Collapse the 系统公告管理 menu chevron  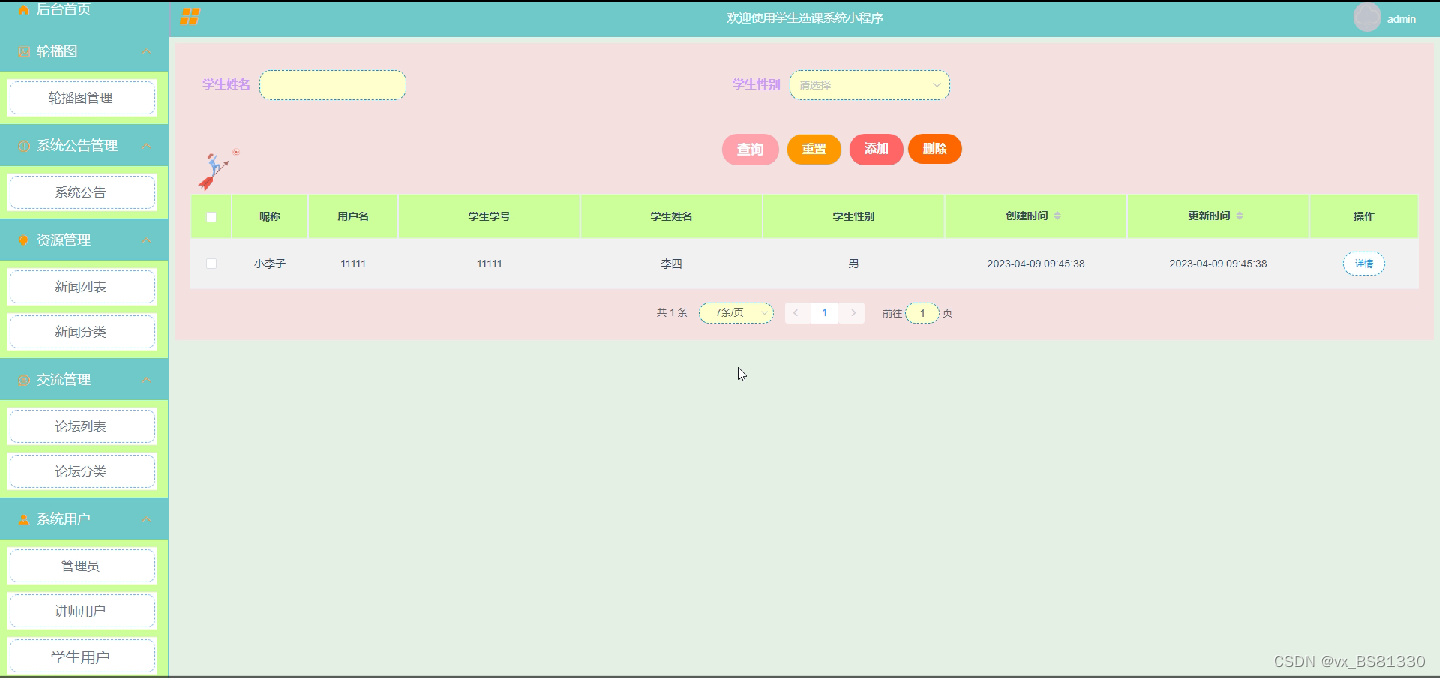click(x=146, y=146)
